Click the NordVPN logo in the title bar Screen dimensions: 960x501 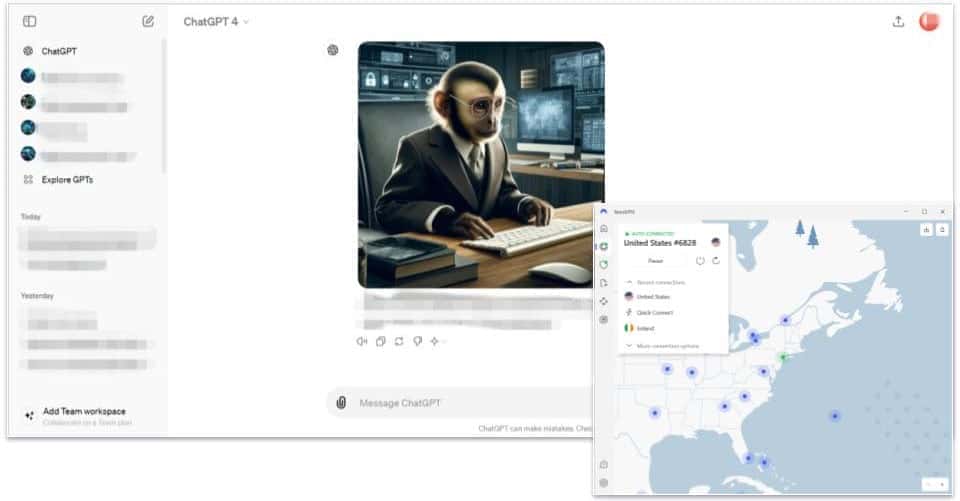604,211
